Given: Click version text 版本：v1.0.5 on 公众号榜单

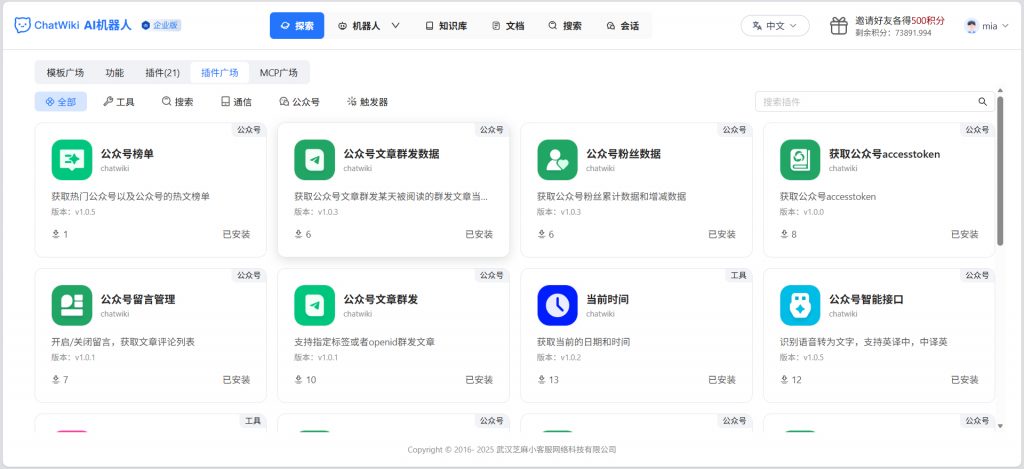Looking at the screenshot, I should coord(74,212).
